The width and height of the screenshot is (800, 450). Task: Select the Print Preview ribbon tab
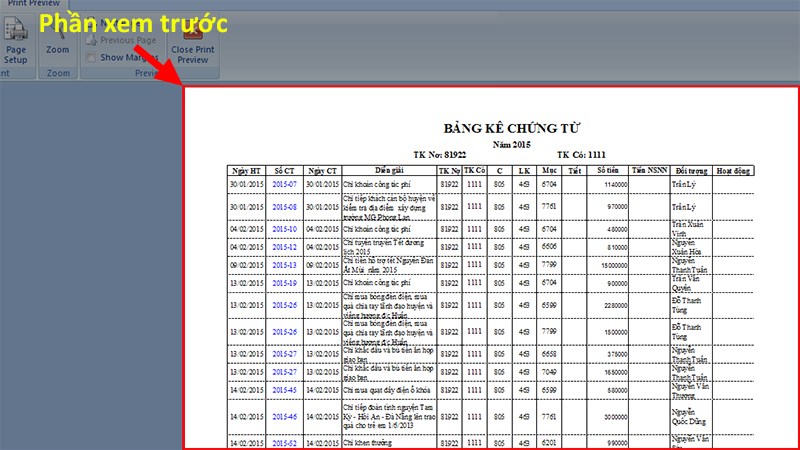point(33,4)
